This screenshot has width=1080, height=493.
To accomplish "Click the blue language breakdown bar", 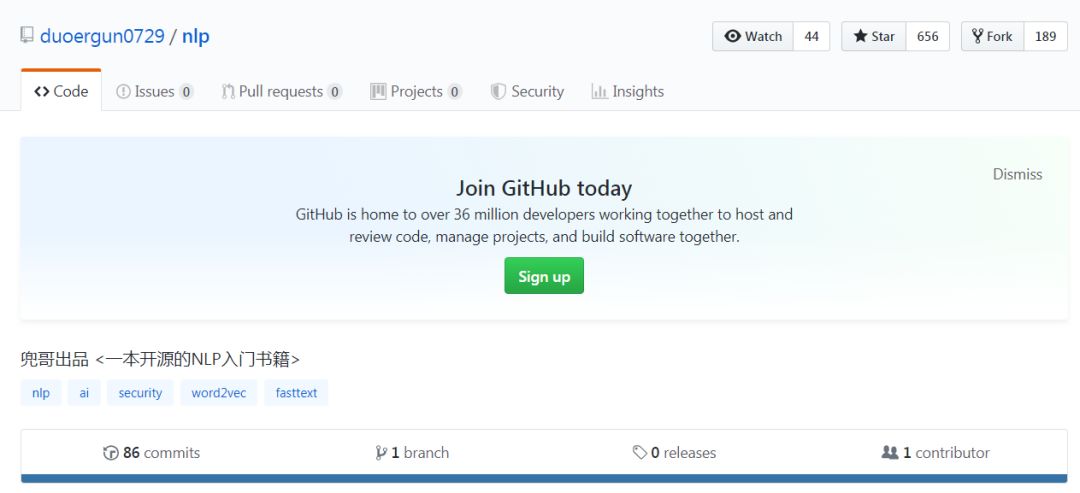I will (x=544, y=478).
